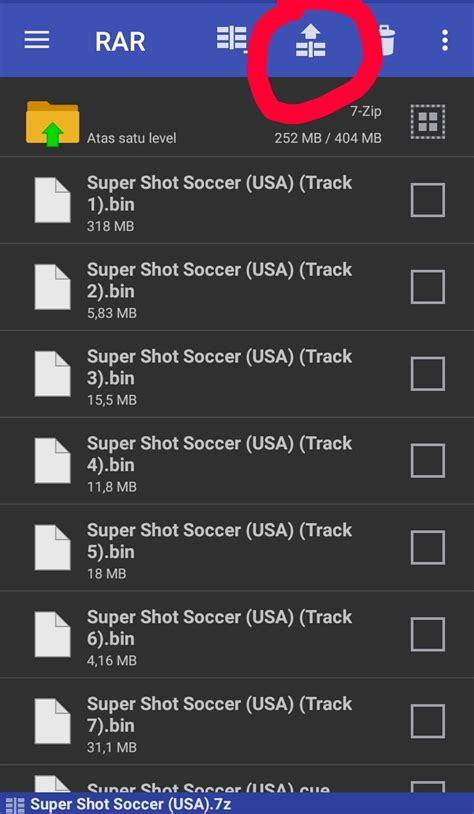474x814 pixels.
Task: Check the Track 7.bin checkbox
Action: click(428, 721)
